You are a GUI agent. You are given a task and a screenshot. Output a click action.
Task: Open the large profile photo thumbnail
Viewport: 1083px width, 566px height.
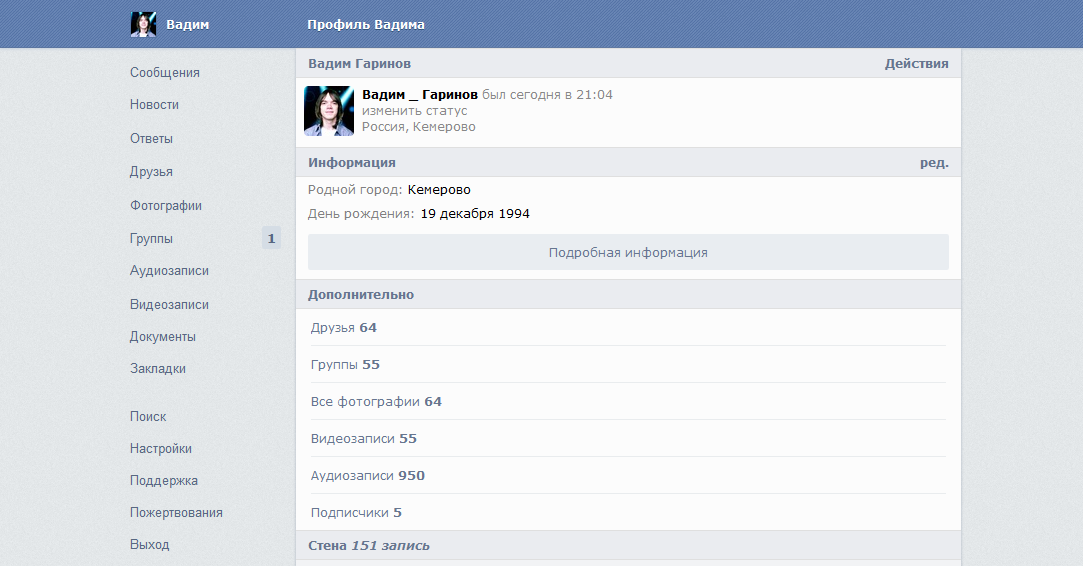point(329,111)
